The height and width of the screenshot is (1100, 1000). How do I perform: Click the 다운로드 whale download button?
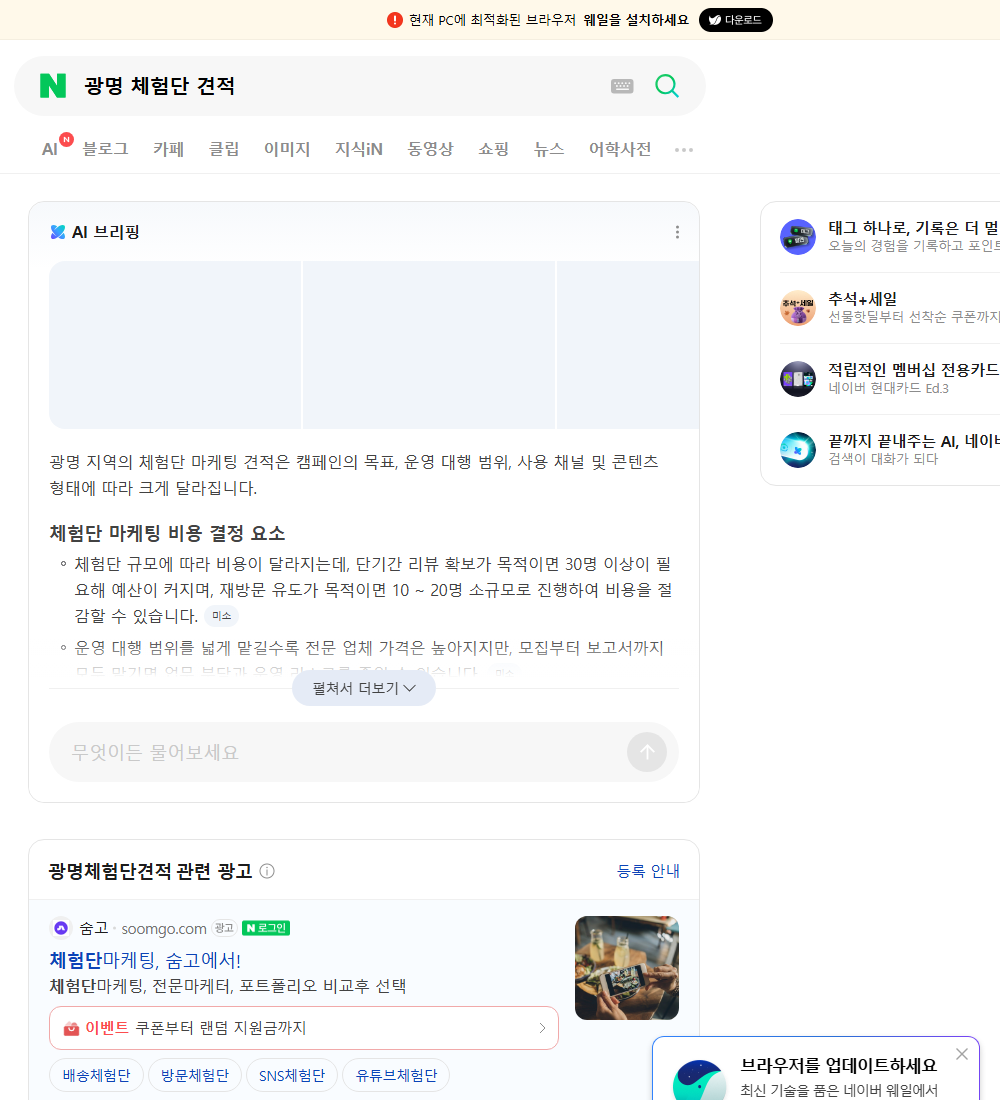735,20
